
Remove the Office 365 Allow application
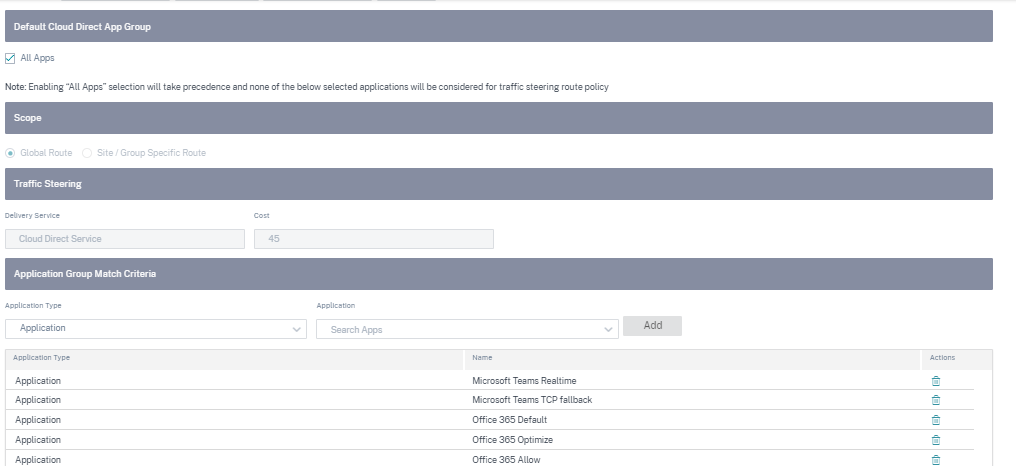coord(936,460)
